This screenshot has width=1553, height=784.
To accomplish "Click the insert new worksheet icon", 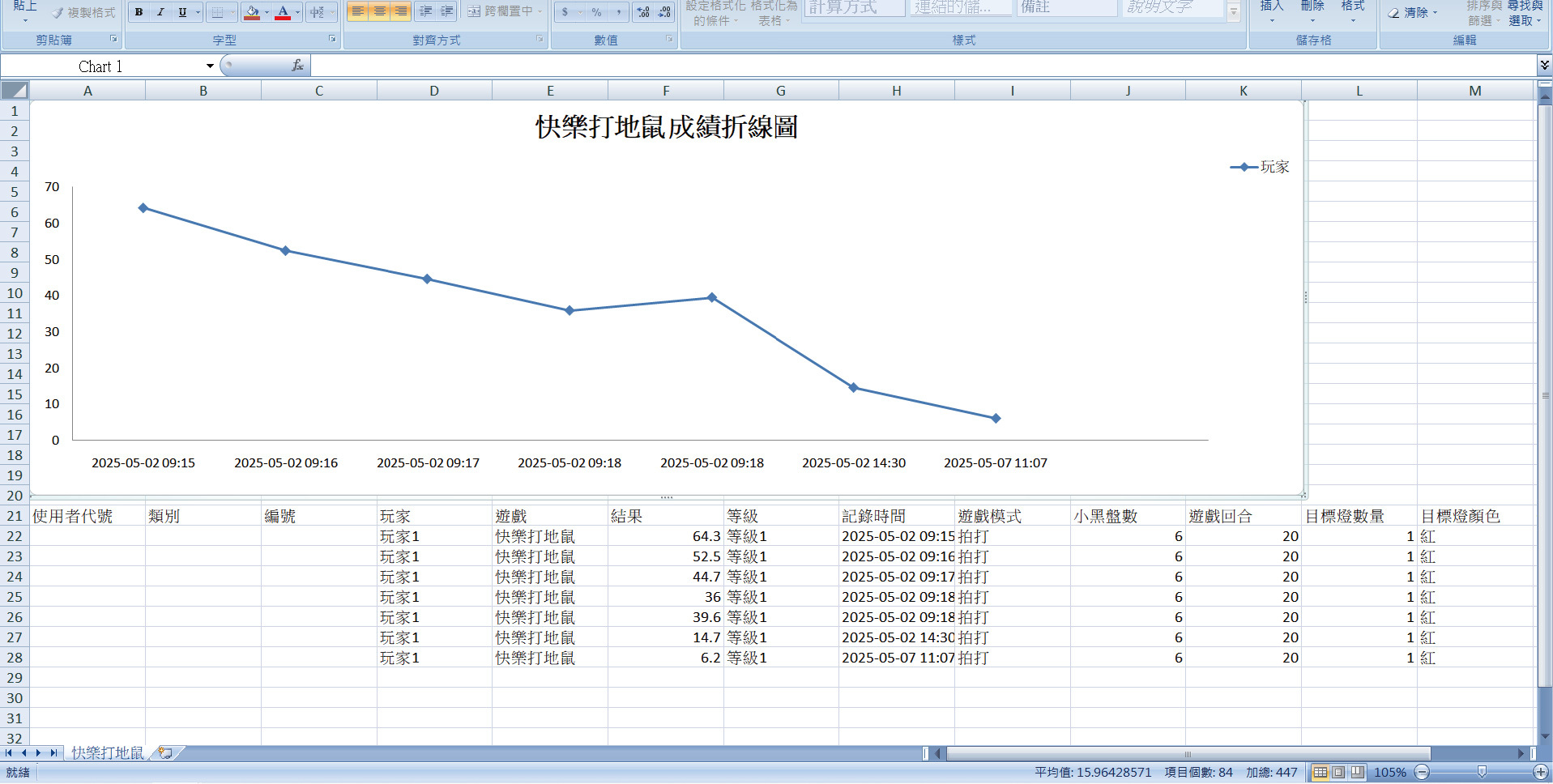I will [x=165, y=752].
